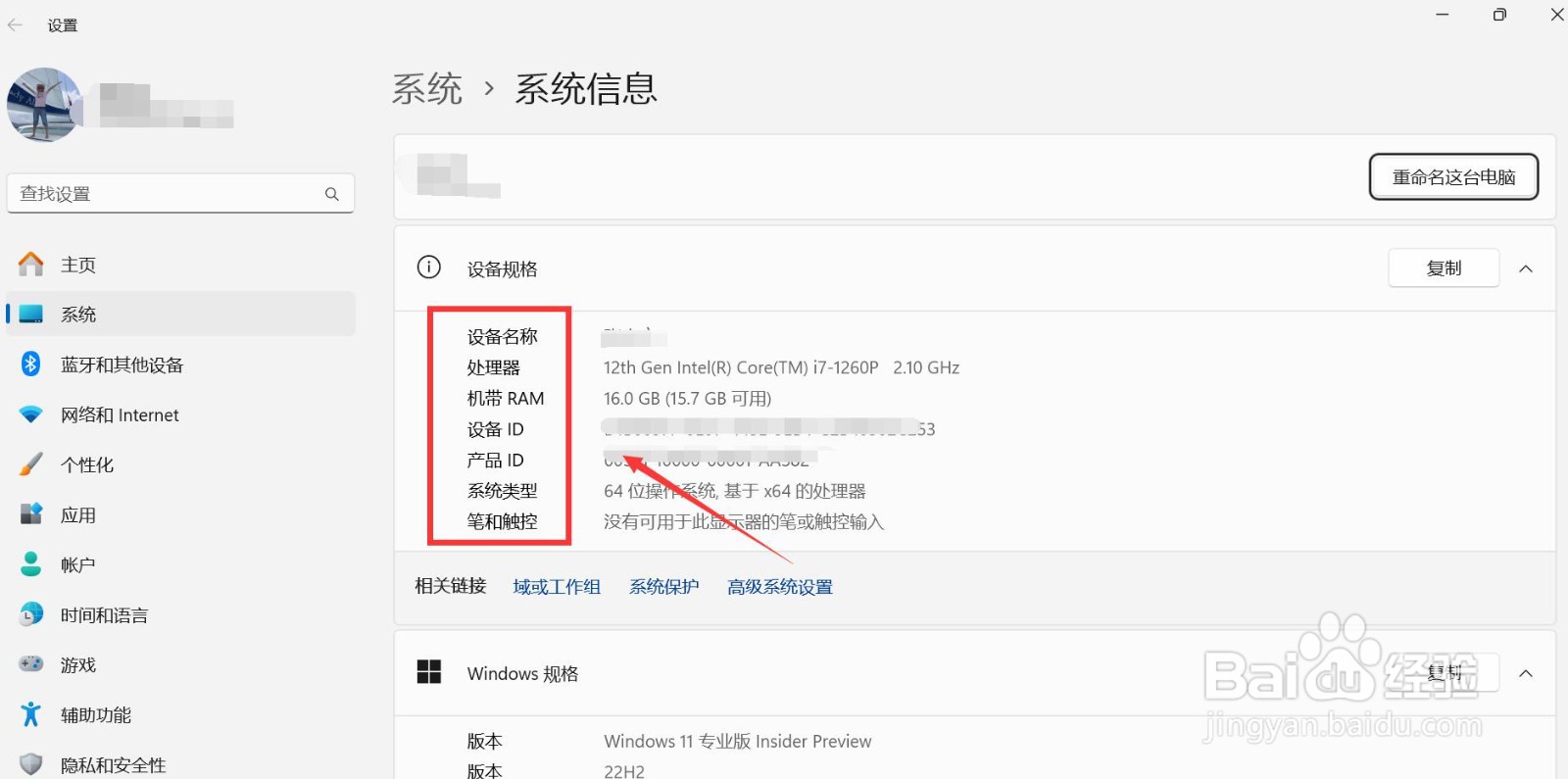This screenshot has width=1568, height=779.
Task: Open 主页 home icon in sidebar
Action: click(x=31, y=265)
